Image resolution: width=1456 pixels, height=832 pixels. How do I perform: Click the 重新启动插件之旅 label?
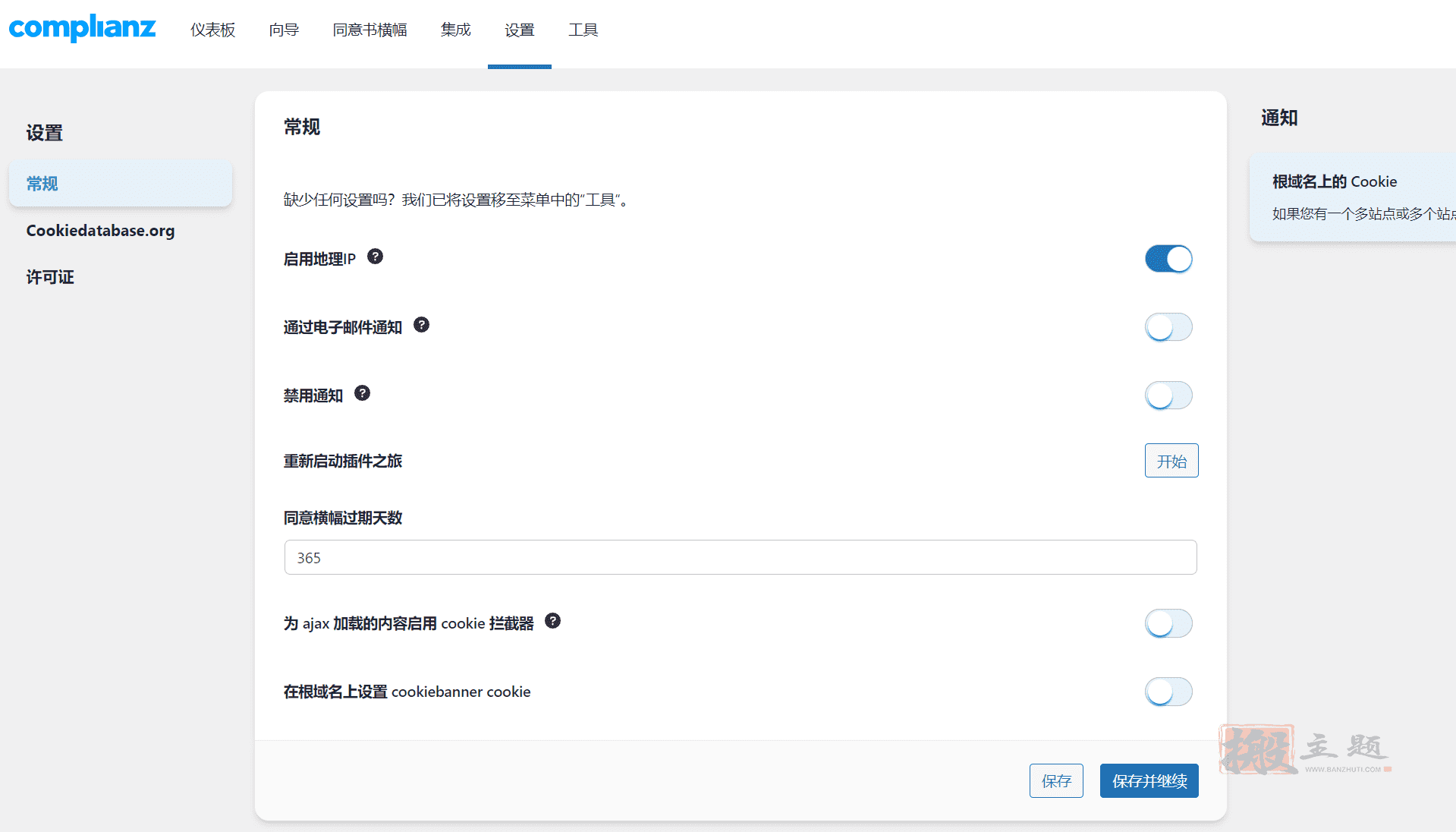343,461
